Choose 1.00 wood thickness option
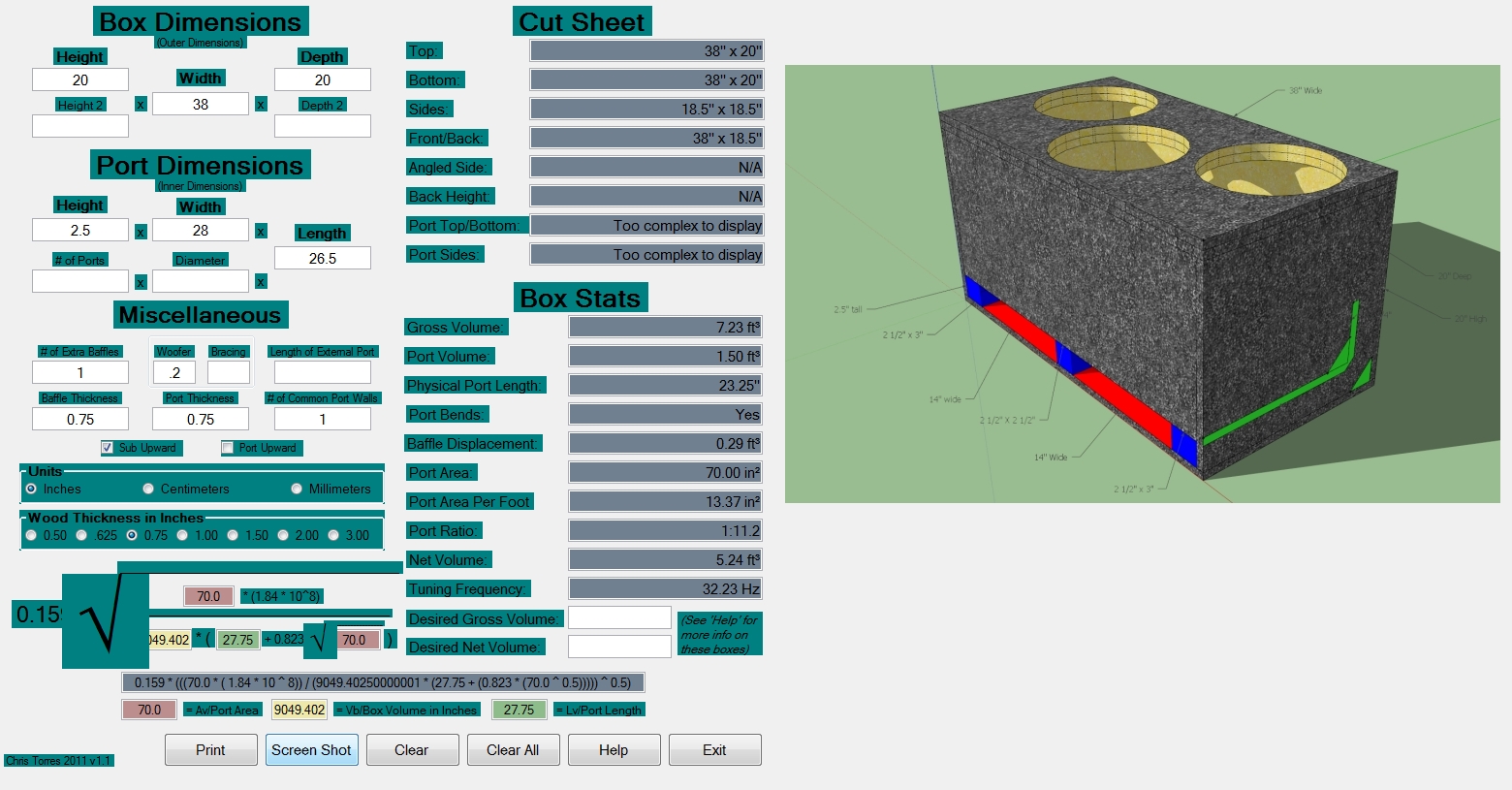1512x790 pixels. click(x=182, y=535)
